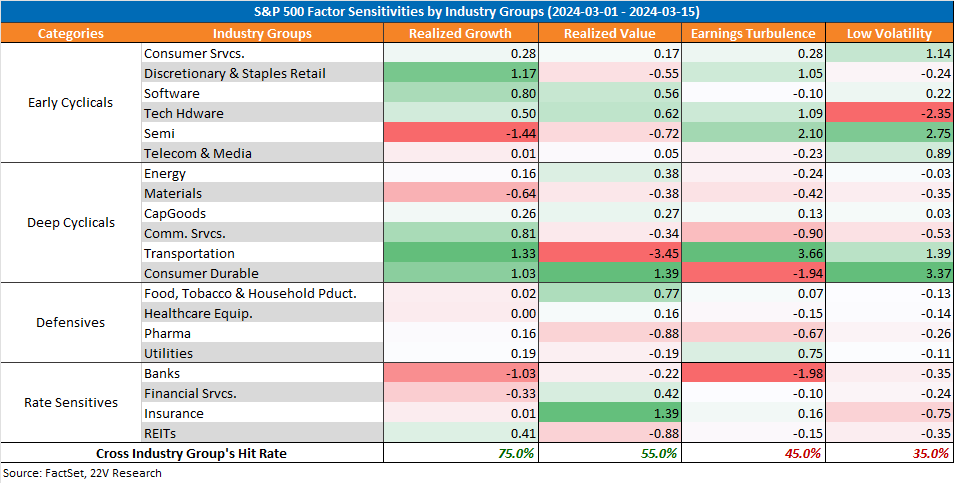Click the Early Cyclicals category cell

tap(71, 103)
